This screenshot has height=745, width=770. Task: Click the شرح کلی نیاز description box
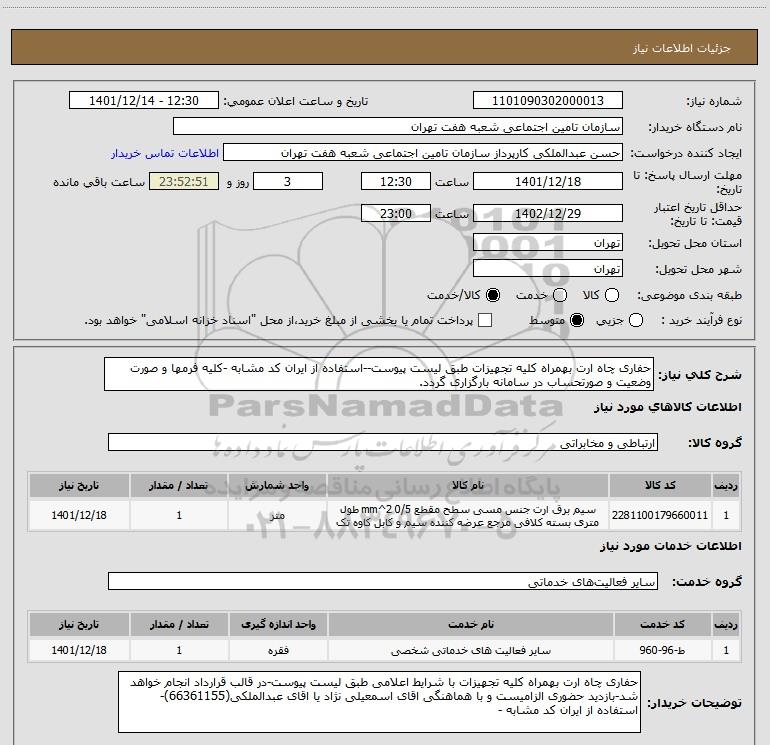tap(379, 374)
